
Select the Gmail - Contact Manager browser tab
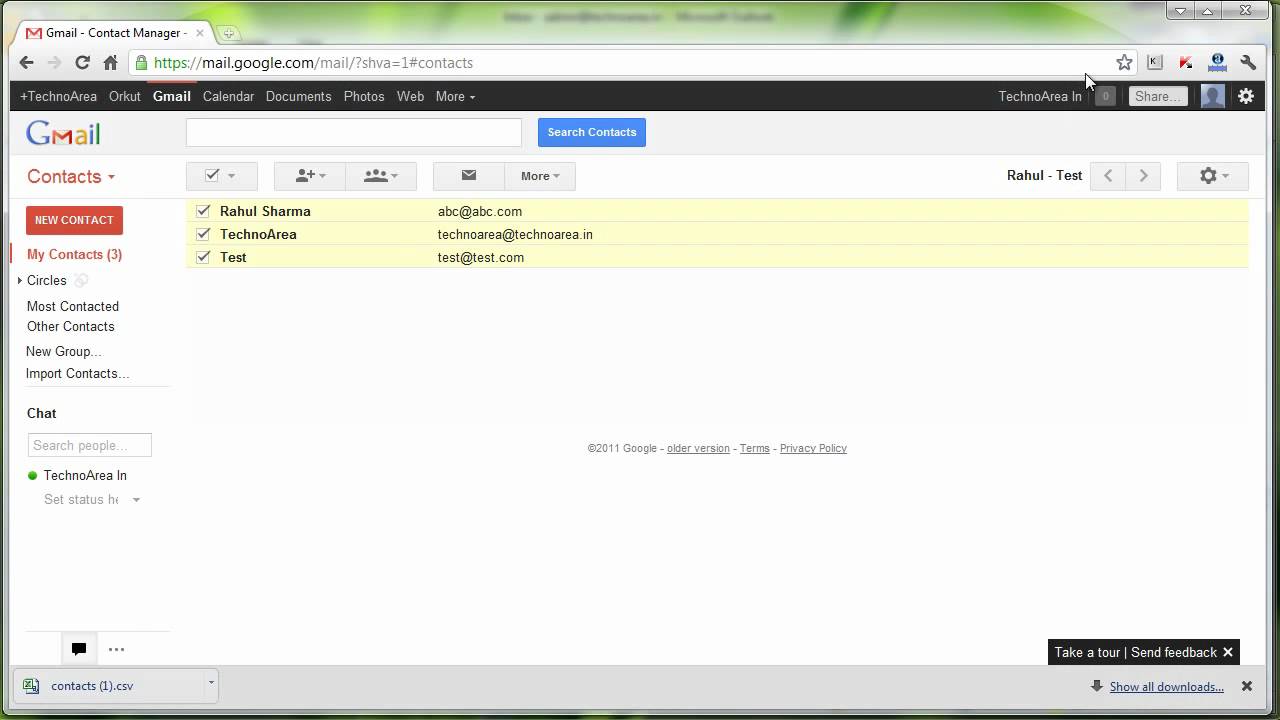tap(114, 33)
